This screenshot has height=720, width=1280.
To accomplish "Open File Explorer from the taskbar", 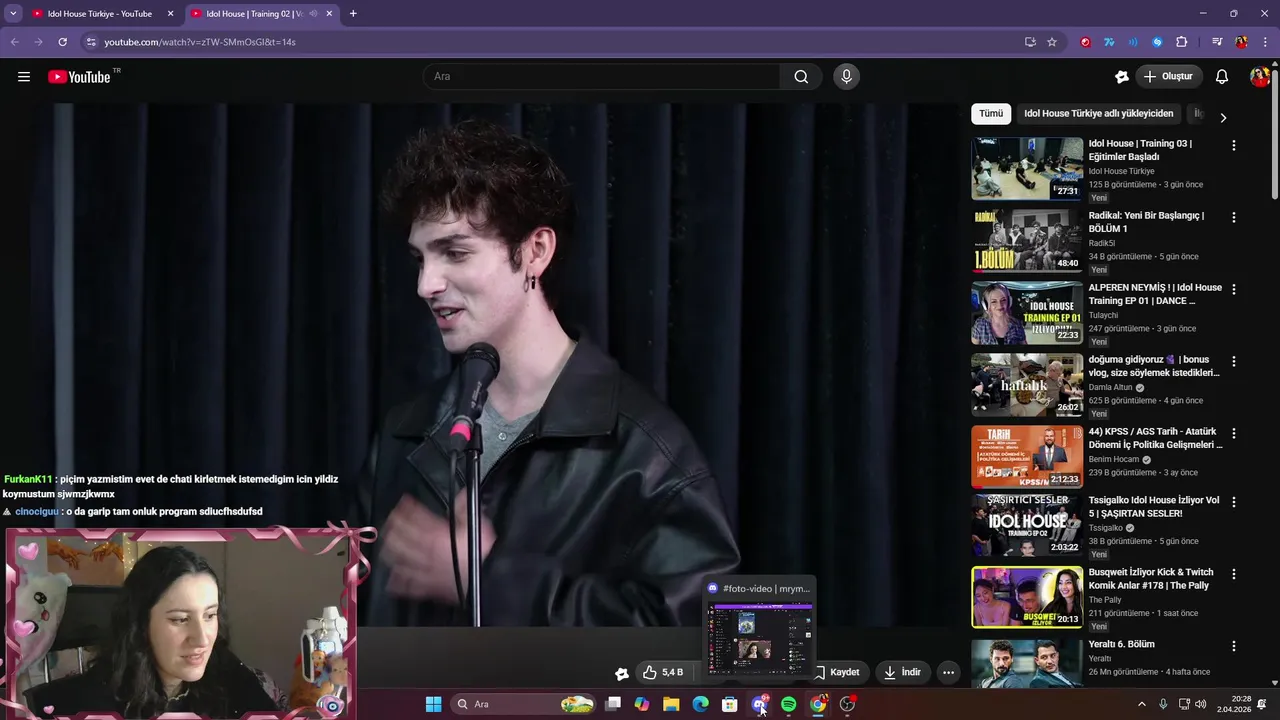I will (x=671, y=704).
